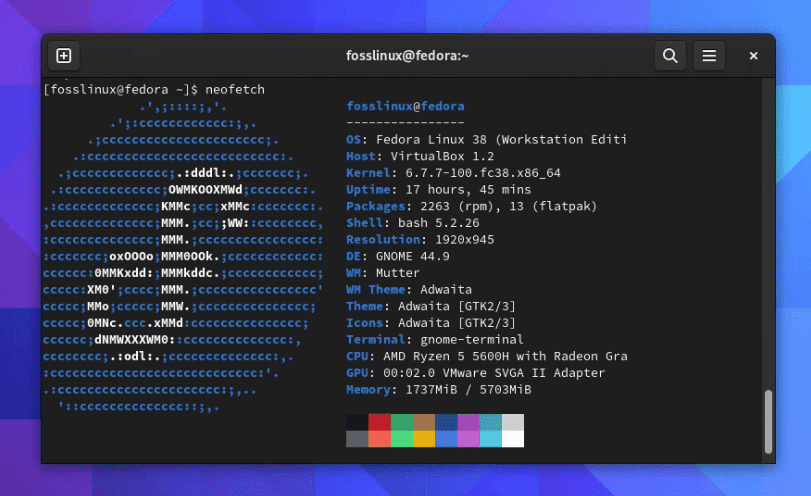Close the terminal window
Viewport: 811px width, 496px height.
(x=754, y=55)
